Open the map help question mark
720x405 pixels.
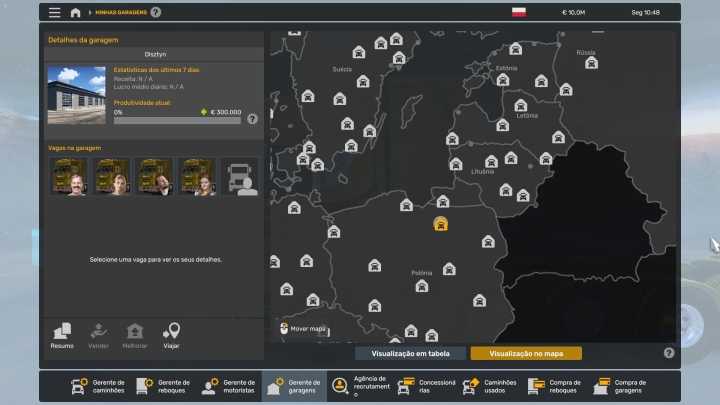point(669,353)
